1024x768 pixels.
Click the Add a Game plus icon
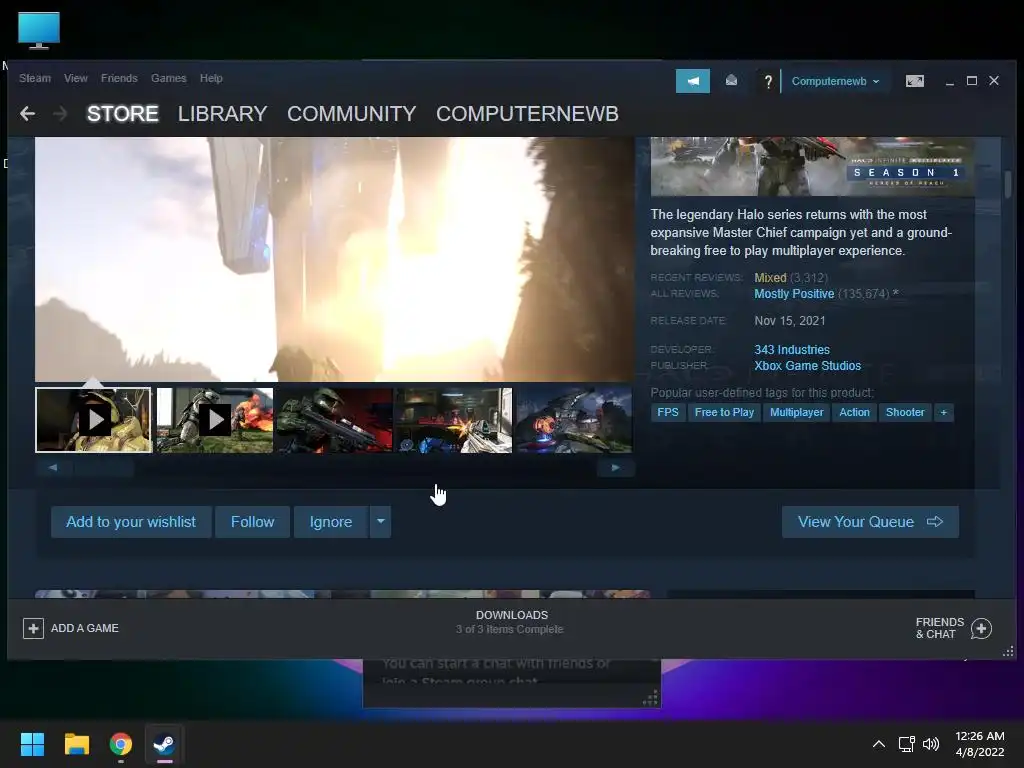[33, 628]
